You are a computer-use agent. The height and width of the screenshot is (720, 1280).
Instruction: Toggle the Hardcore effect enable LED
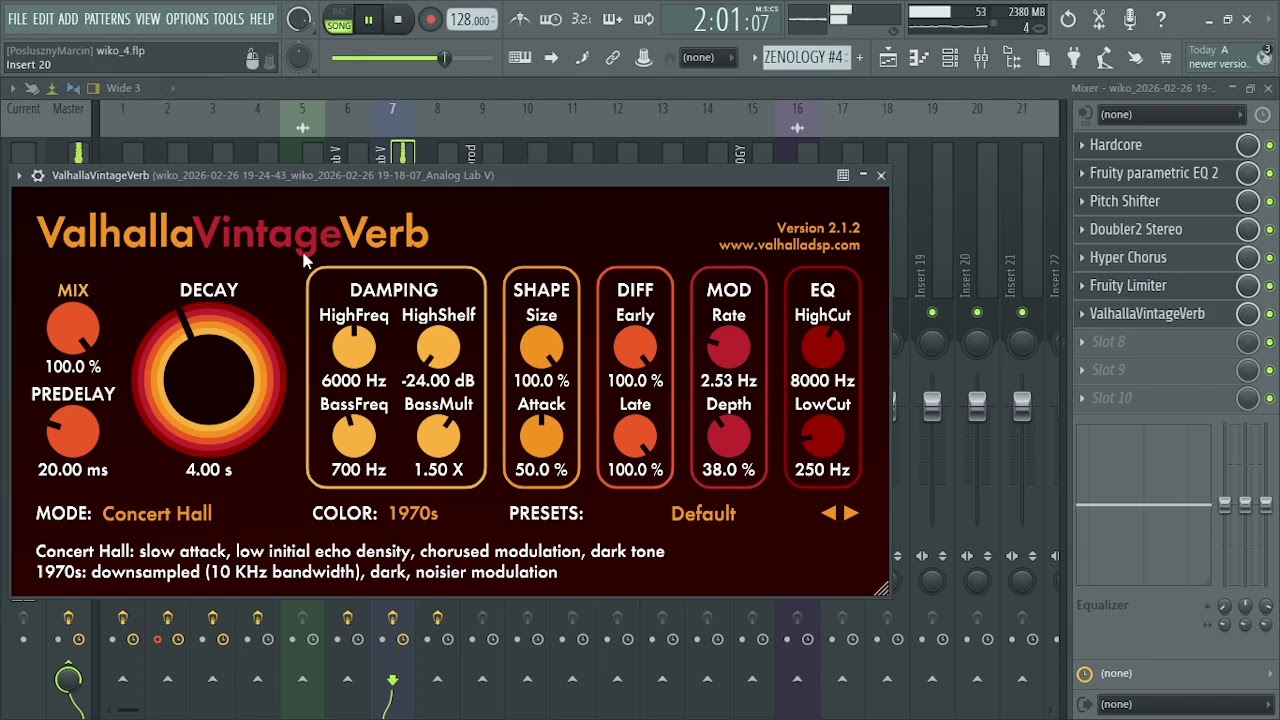click(x=1270, y=145)
